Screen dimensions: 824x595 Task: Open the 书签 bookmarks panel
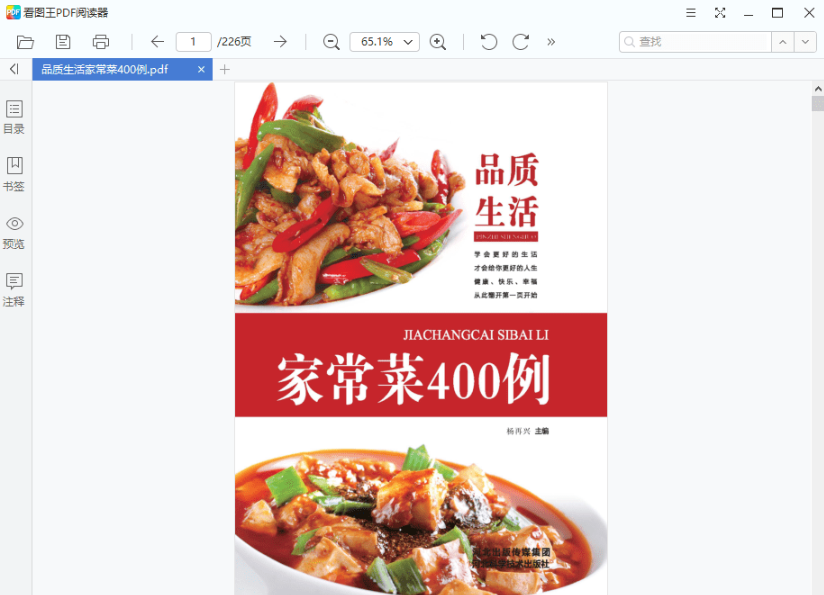coord(14,174)
